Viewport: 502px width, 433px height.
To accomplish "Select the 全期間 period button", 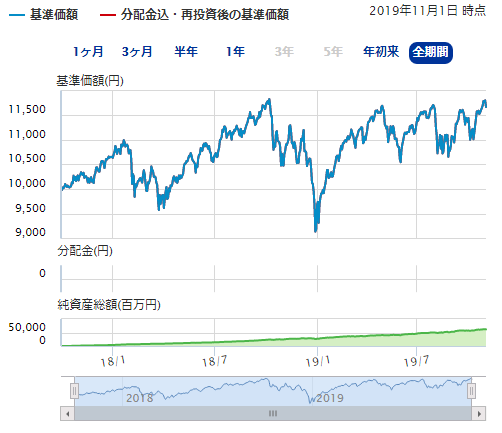I will (x=431, y=53).
